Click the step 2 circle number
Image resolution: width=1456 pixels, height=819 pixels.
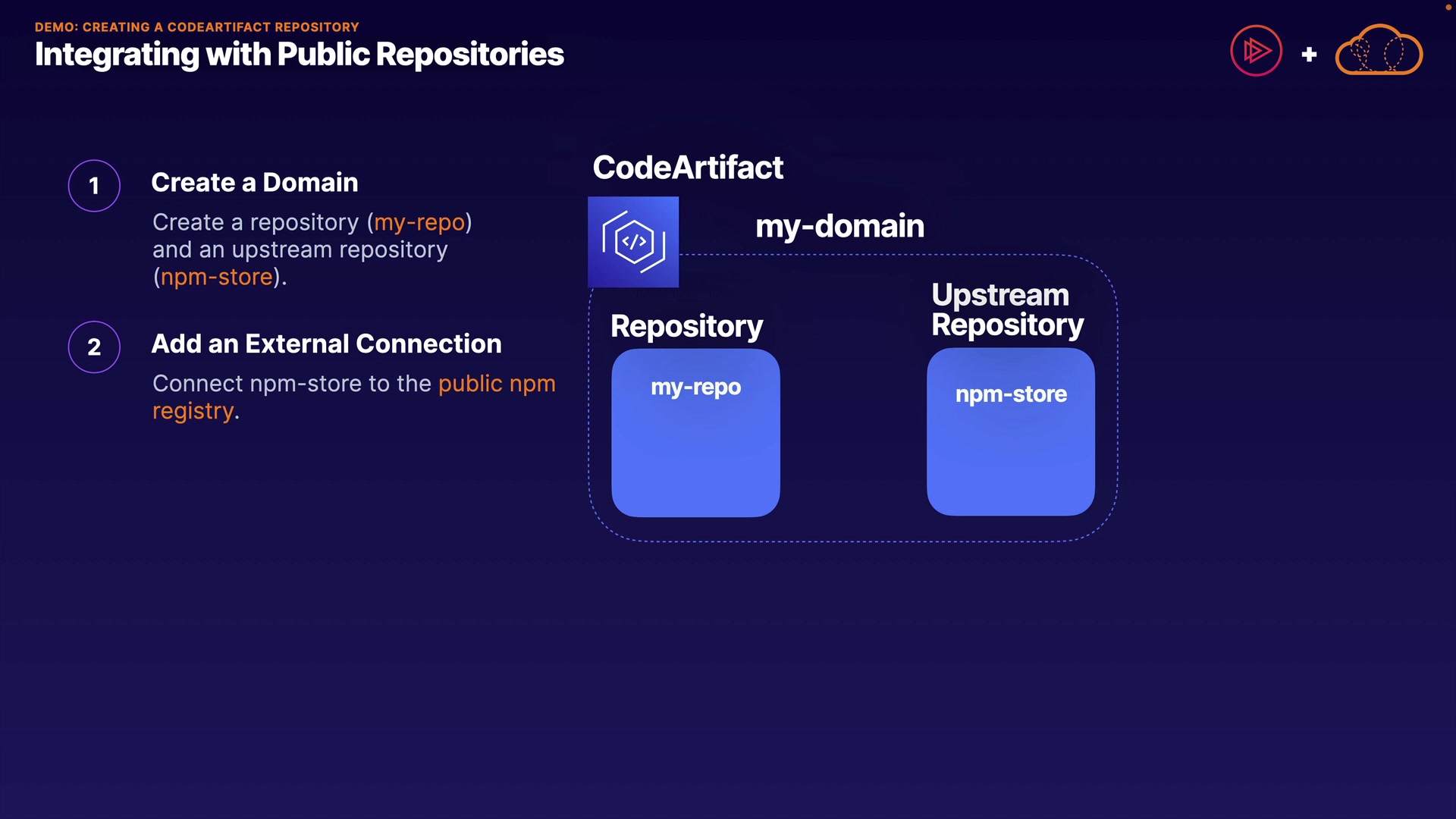(94, 347)
